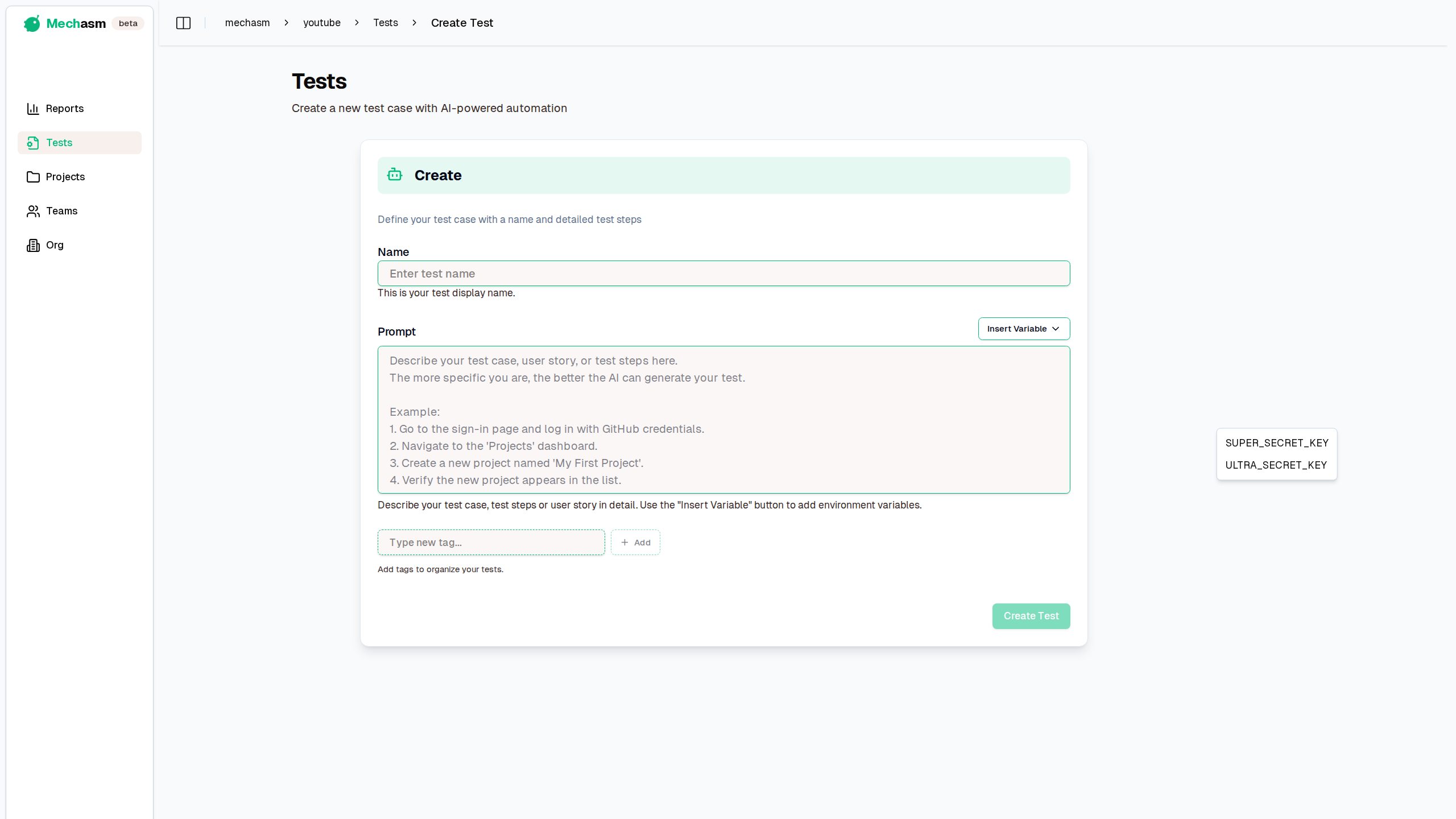The width and height of the screenshot is (1456, 819).
Task: Focus the test Name input field
Action: (x=723, y=274)
